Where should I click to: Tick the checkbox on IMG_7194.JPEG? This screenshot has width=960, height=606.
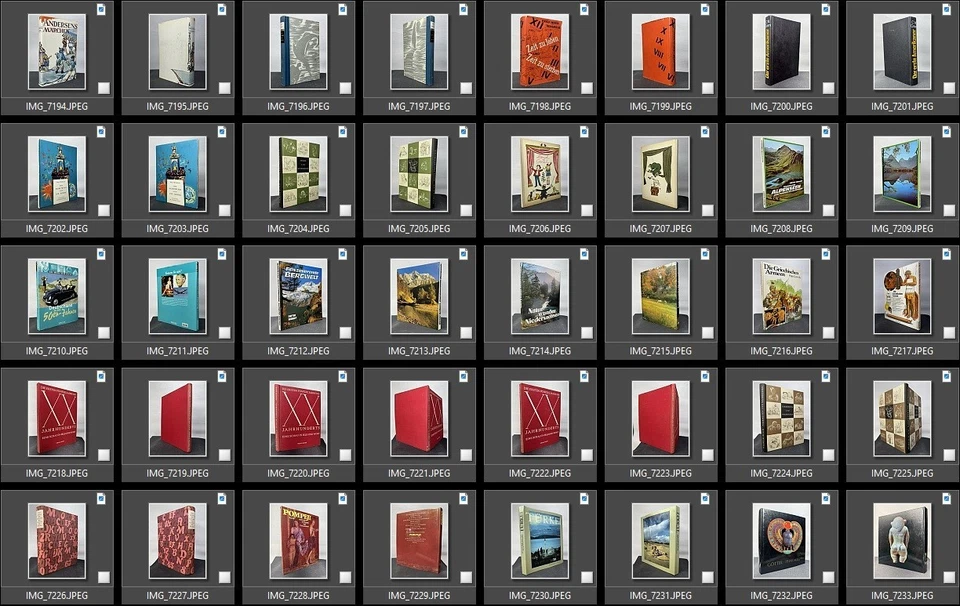click(x=104, y=88)
